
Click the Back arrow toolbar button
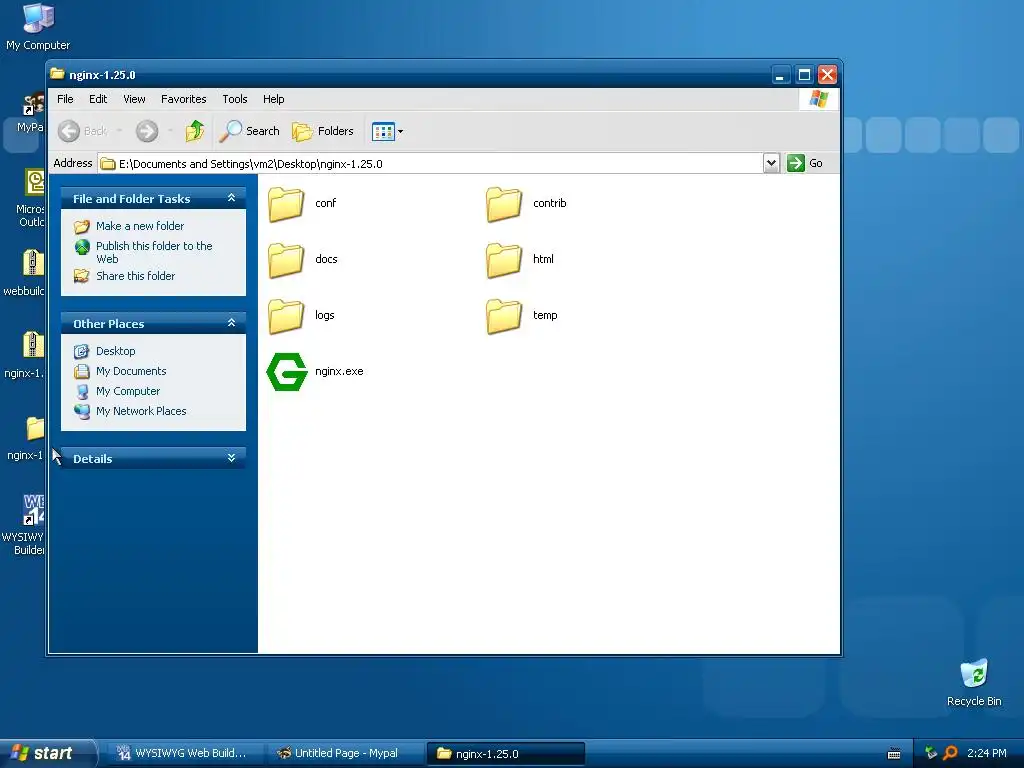tap(82, 131)
